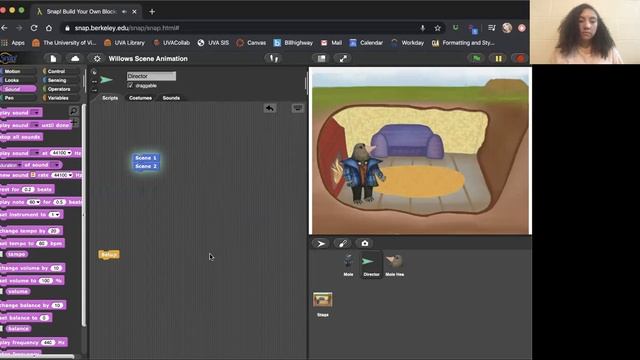640x360 pixels.
Task: Go to browser home page
Action: point(49,28)
